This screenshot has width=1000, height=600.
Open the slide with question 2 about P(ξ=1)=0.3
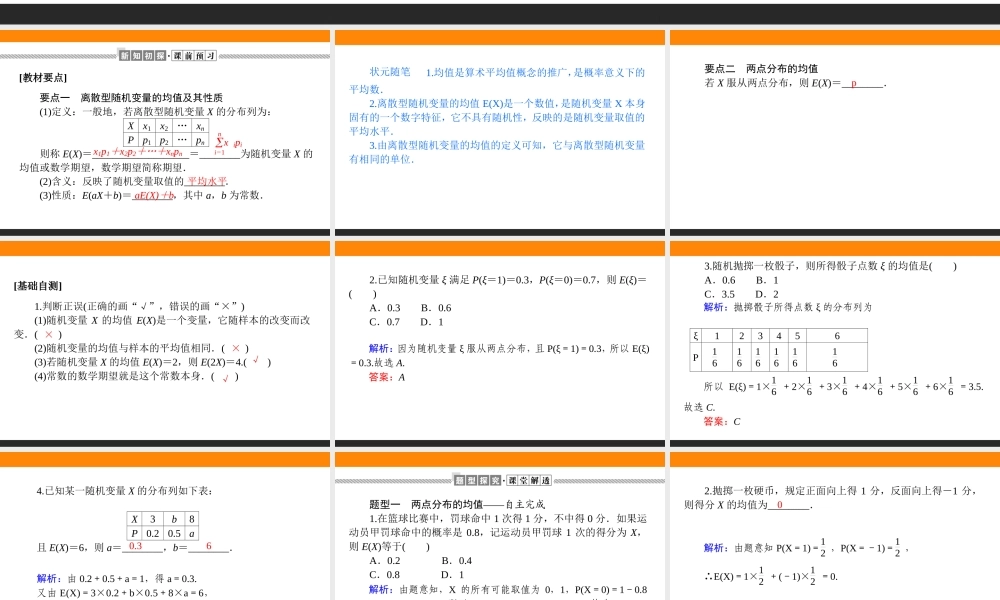[x=499, y=344]
